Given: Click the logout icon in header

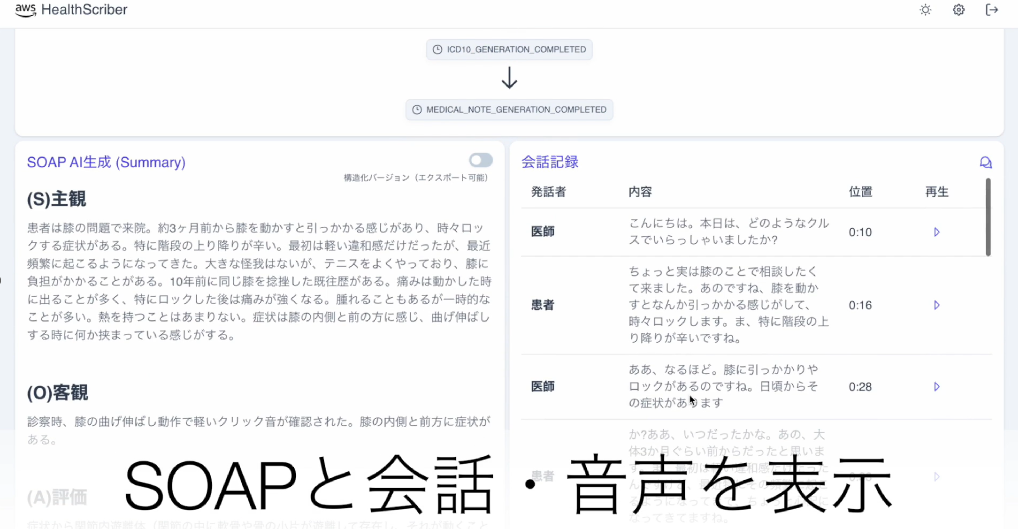Looking at the screenshot, I should [x=992, y=10].
